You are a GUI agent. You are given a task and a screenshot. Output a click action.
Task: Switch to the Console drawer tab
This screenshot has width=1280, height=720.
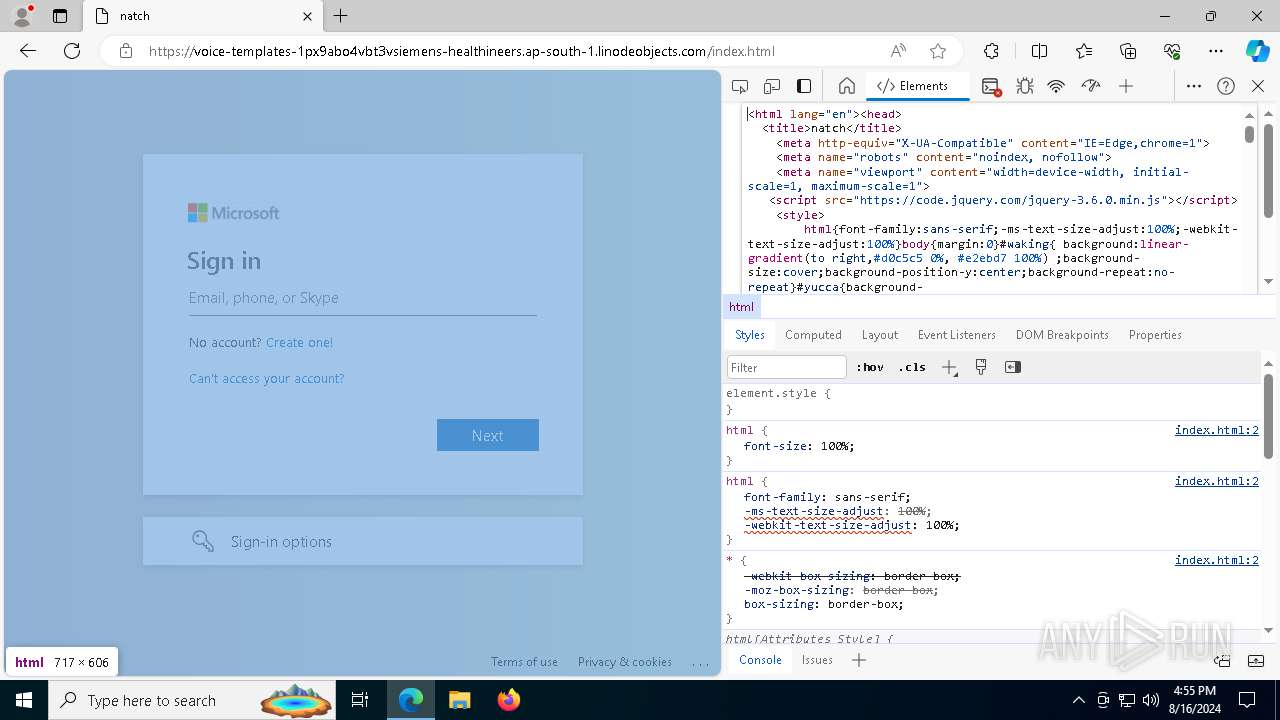click(x=760, y=660)
